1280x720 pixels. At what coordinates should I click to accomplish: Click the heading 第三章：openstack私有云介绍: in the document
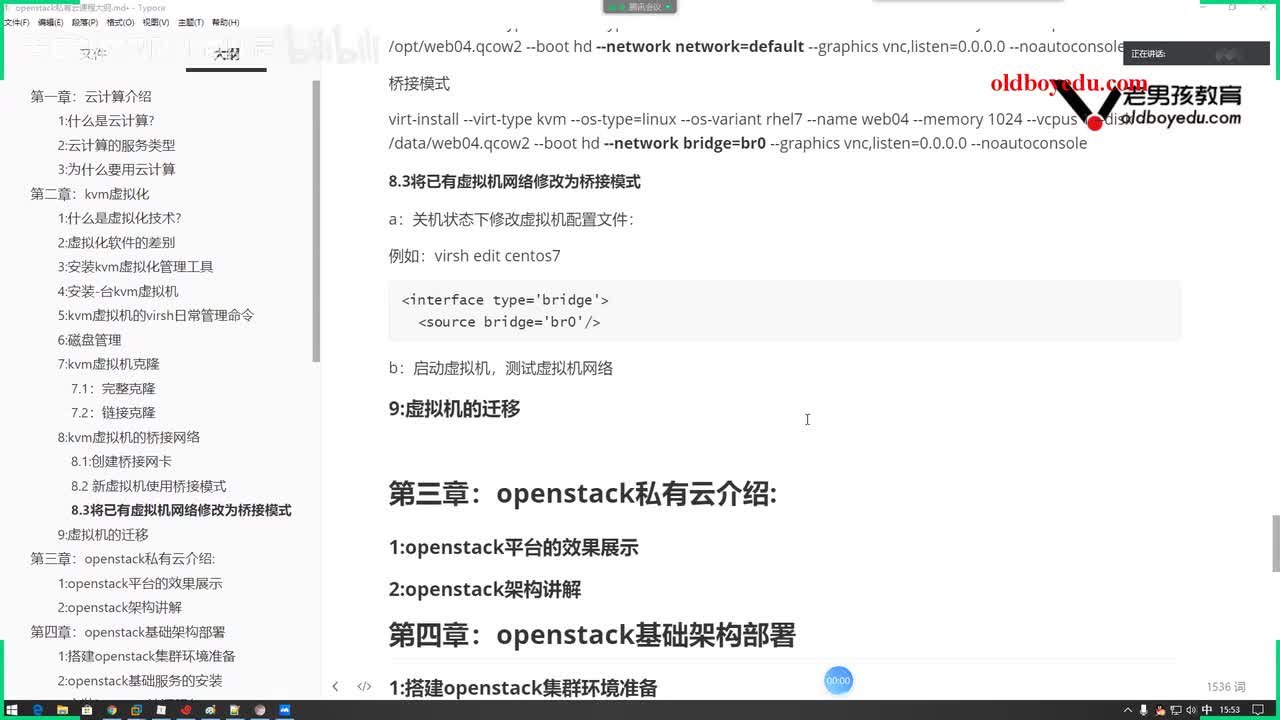[583, 494]
